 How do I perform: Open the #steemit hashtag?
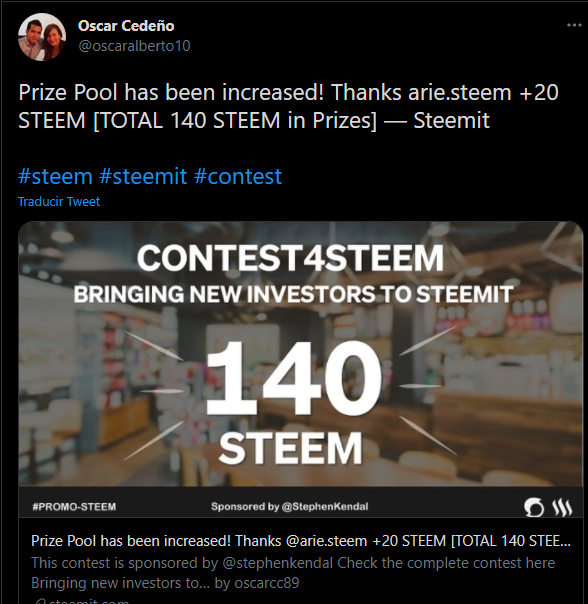(143, 176)
